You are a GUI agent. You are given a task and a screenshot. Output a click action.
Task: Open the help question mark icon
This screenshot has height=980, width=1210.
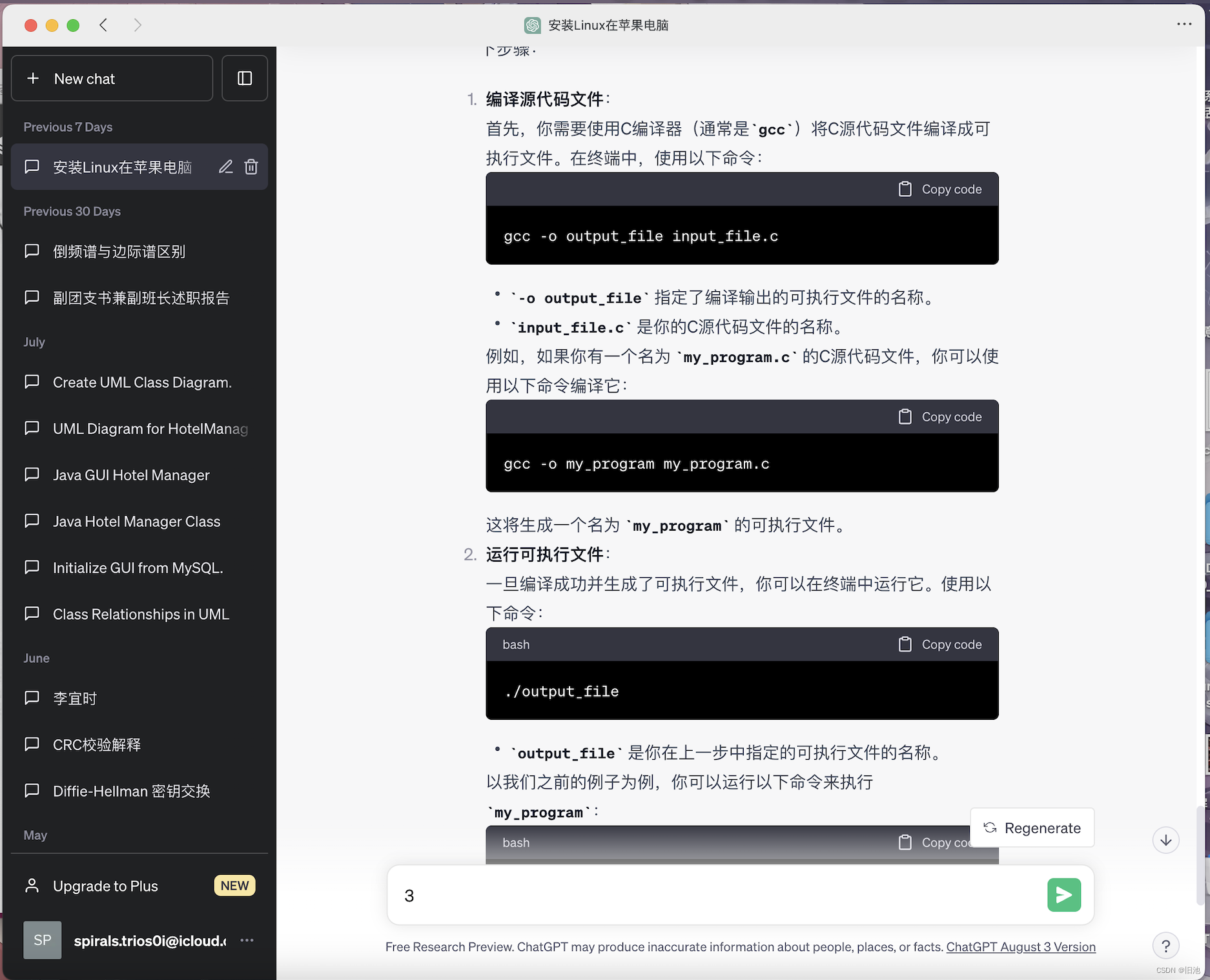point(1166,946)
